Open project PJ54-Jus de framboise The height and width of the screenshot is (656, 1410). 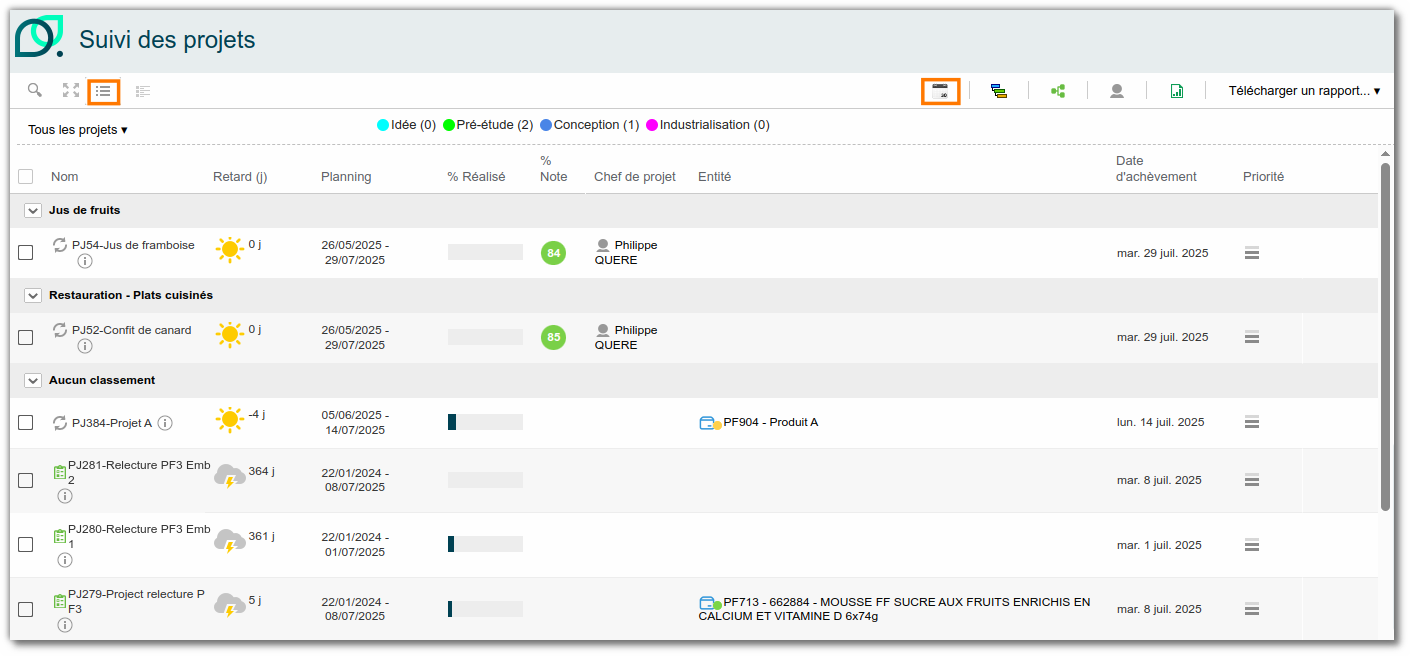pyautogui.click(x=133, y=245)
